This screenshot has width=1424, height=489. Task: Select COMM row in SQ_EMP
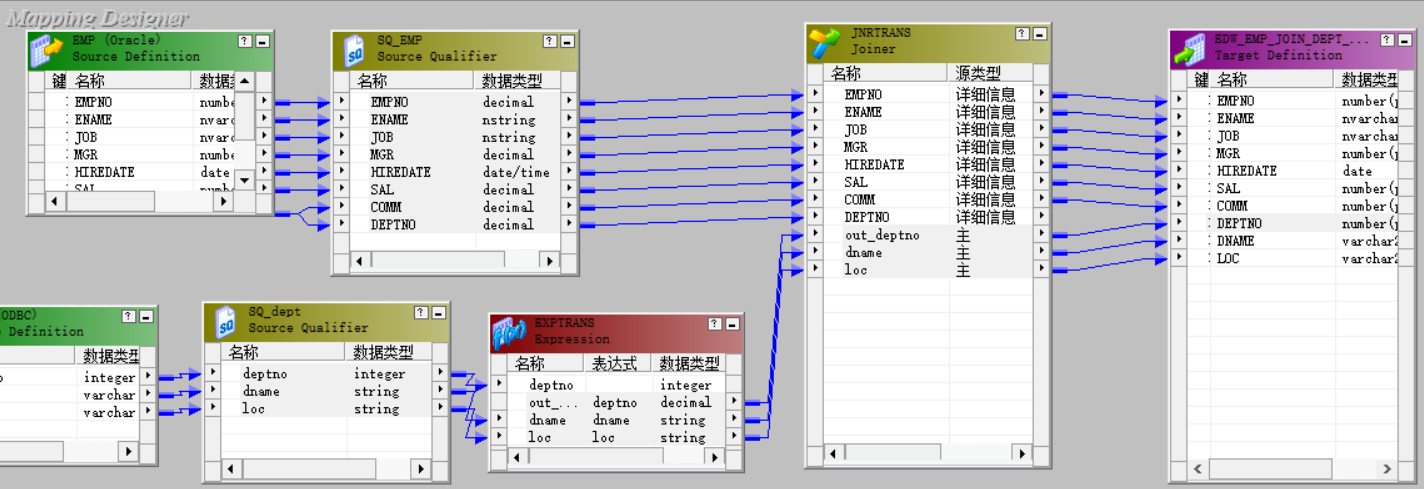pos(455,207)
